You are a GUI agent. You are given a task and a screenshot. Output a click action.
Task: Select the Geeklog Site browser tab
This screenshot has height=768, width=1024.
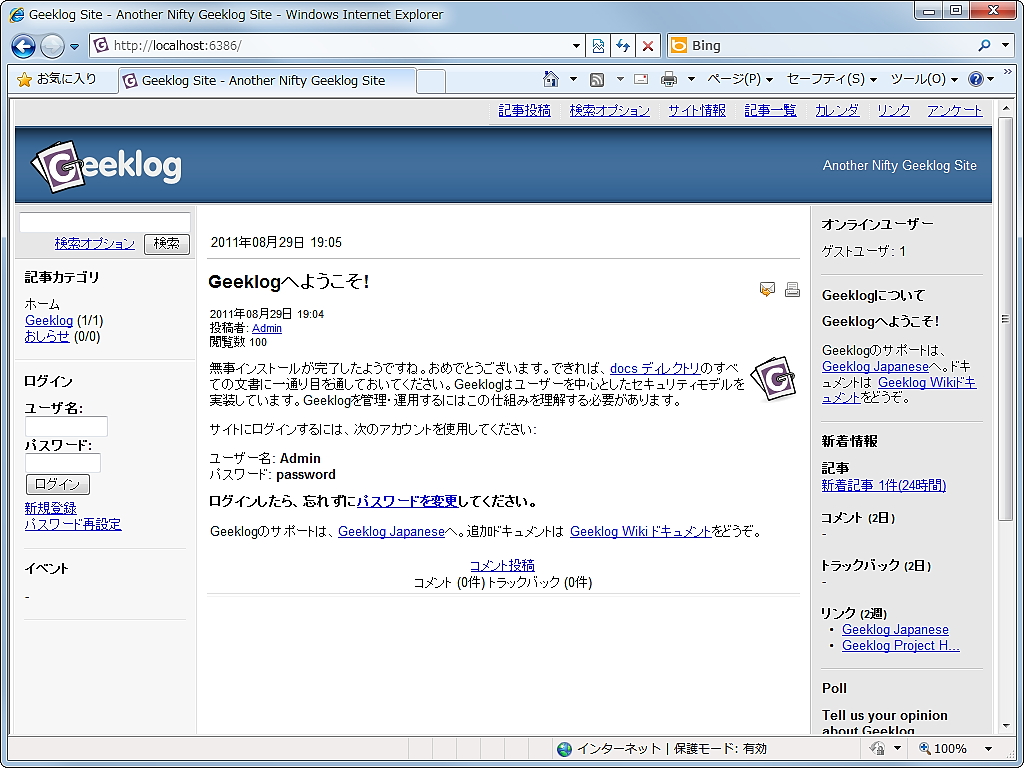267,79
